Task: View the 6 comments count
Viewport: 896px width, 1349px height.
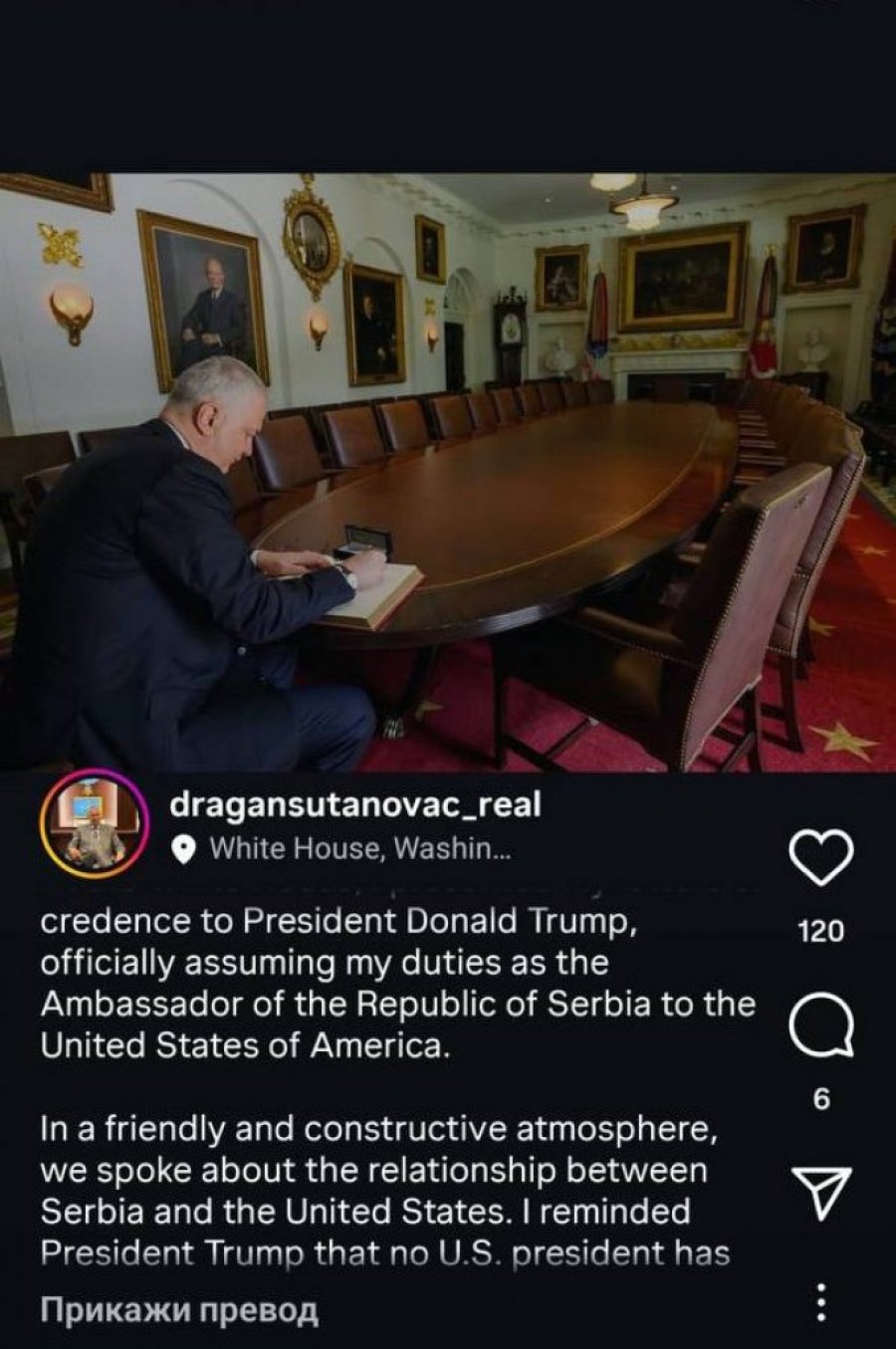Action: coord(821,1099)
